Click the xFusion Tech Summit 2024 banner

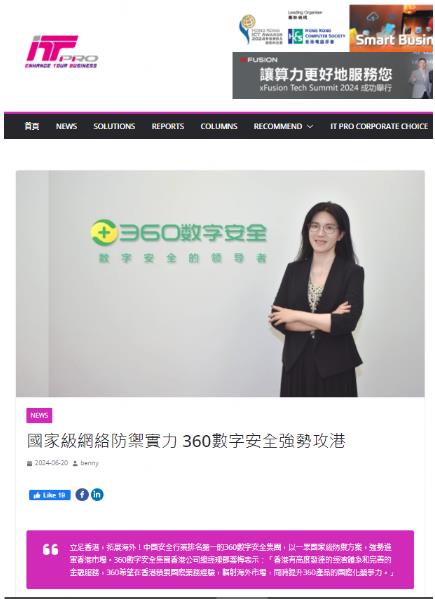(x=332, y=76)
